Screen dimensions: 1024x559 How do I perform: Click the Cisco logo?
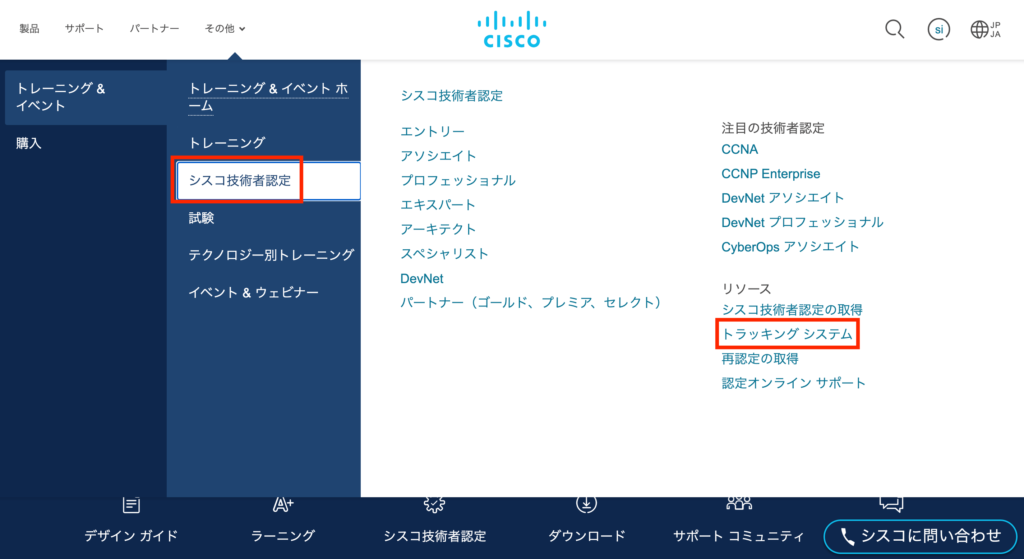pyautogui.click(x=512, y=29)
